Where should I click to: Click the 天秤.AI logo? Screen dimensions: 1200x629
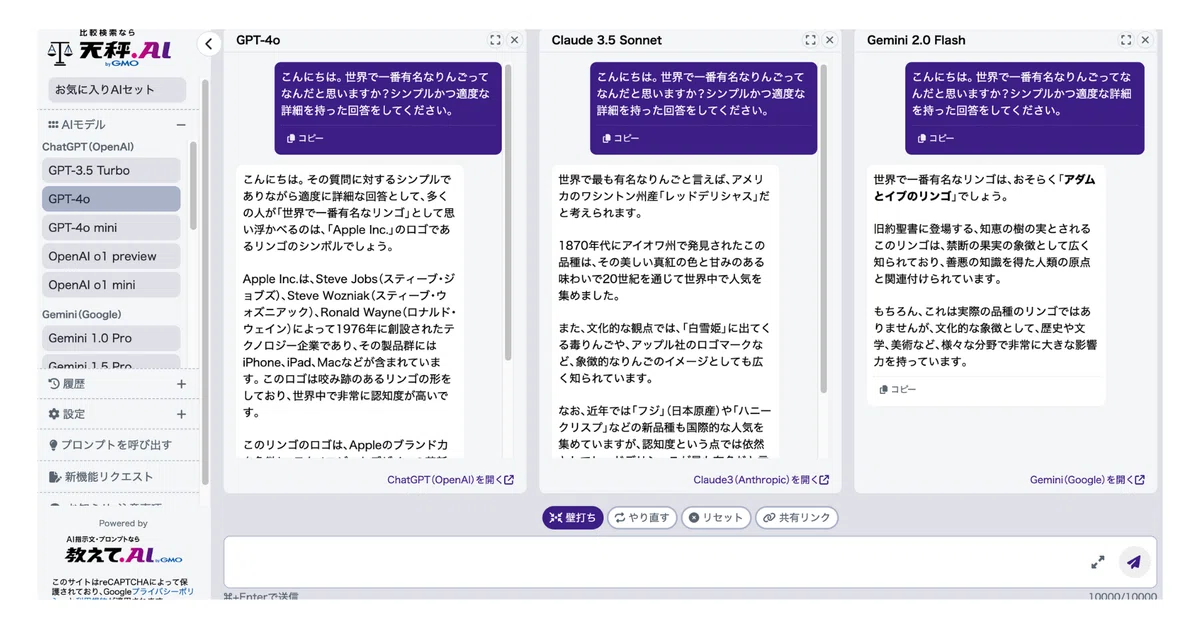(110, 48)
